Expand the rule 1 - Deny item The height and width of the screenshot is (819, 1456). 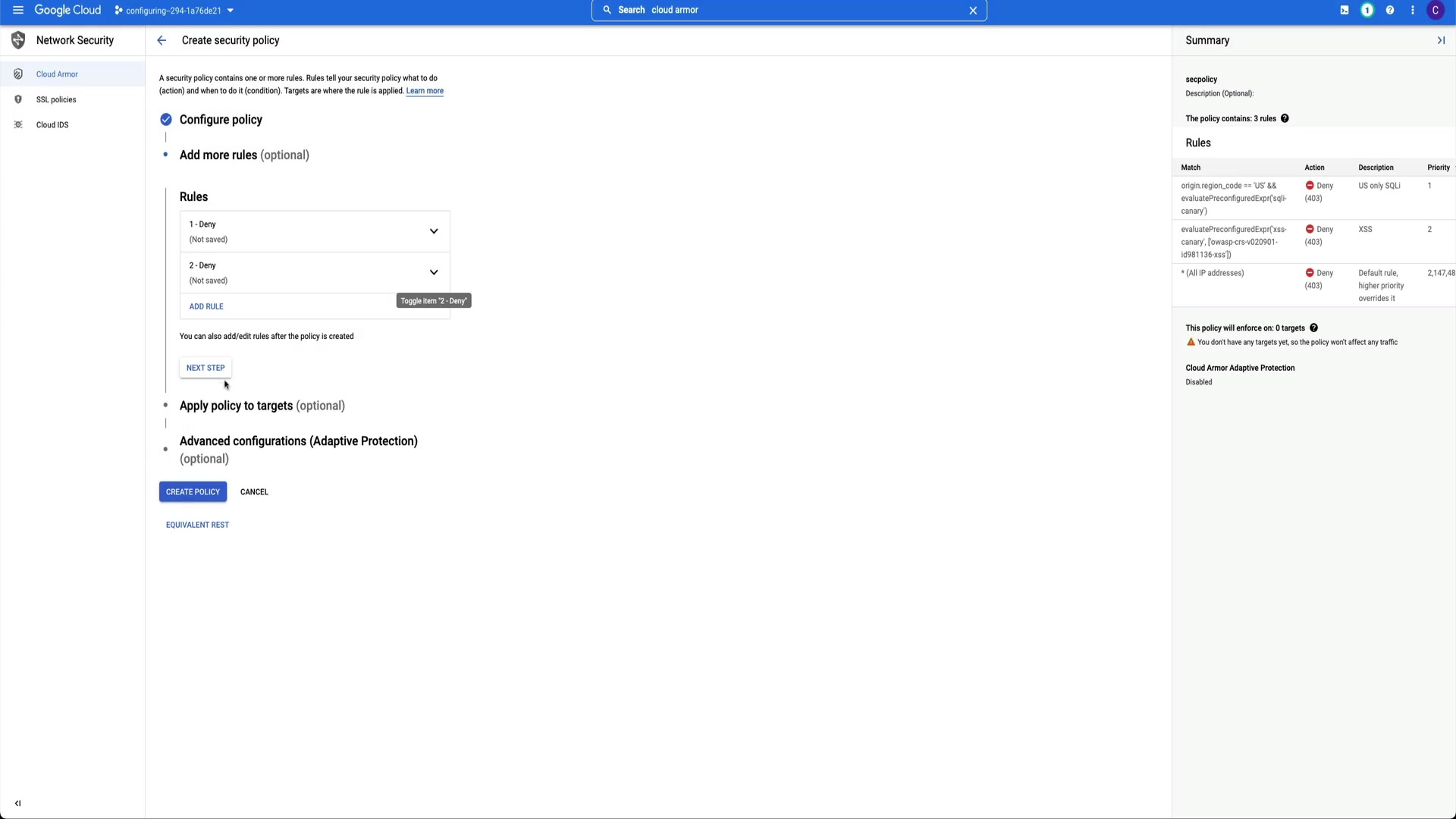(434, 231)
